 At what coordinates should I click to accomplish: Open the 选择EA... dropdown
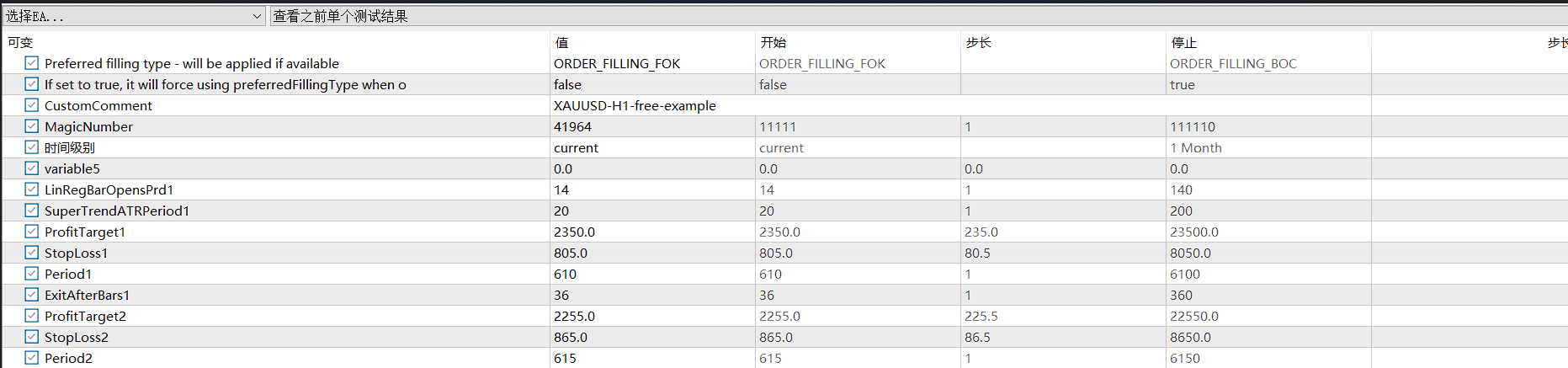pos(134,16)
